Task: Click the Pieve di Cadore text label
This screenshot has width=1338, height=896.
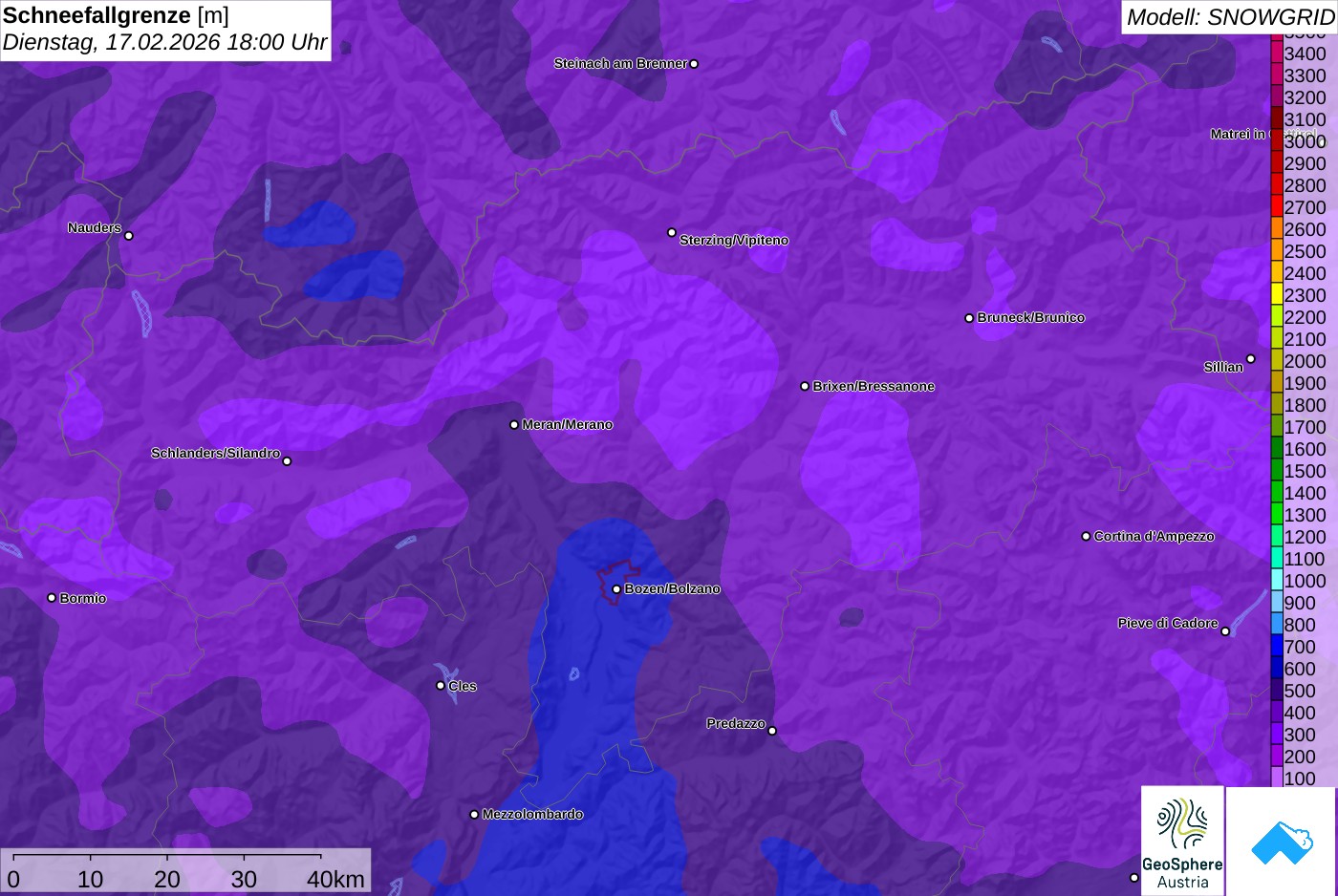Action: click(x=1168, y=623)
